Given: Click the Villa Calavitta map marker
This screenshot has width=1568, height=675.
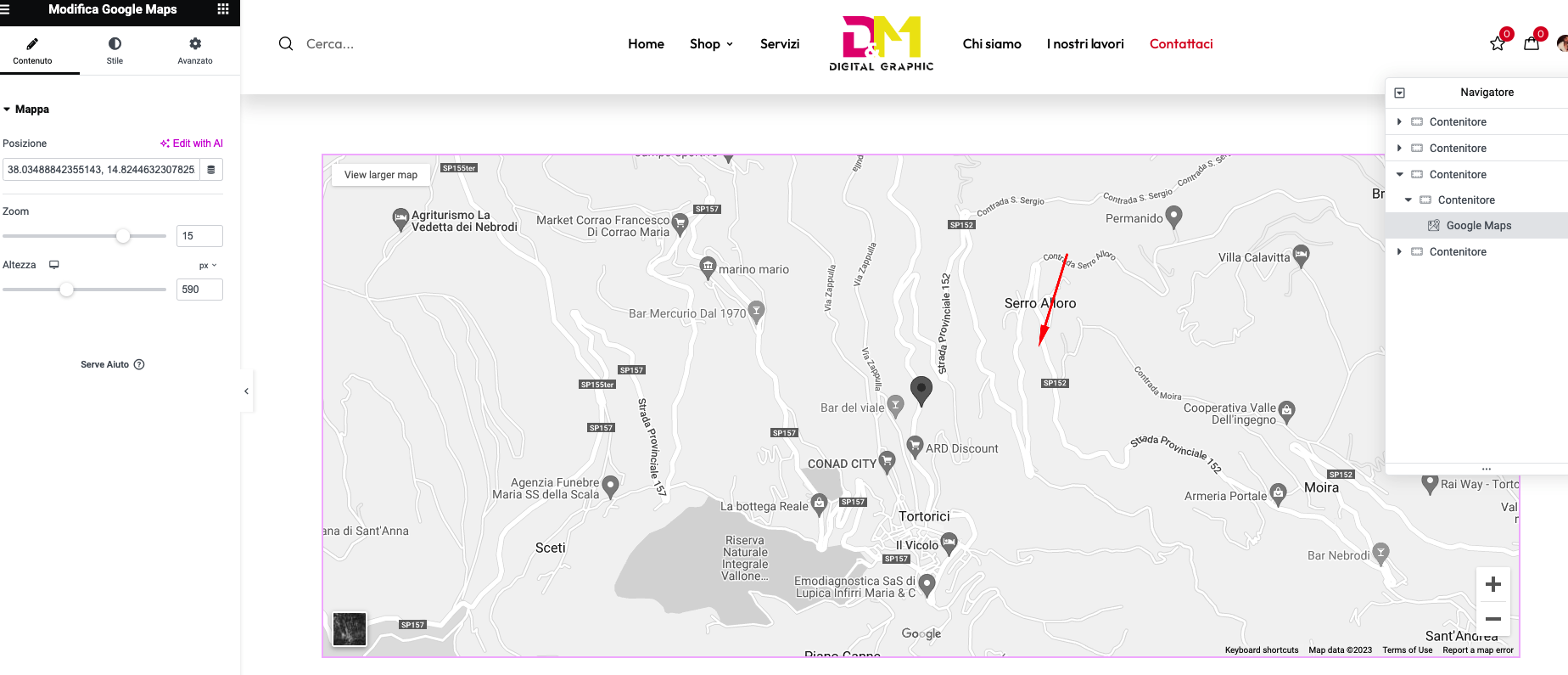Looking at the screenshot, I should click(x=1301, y=256).
